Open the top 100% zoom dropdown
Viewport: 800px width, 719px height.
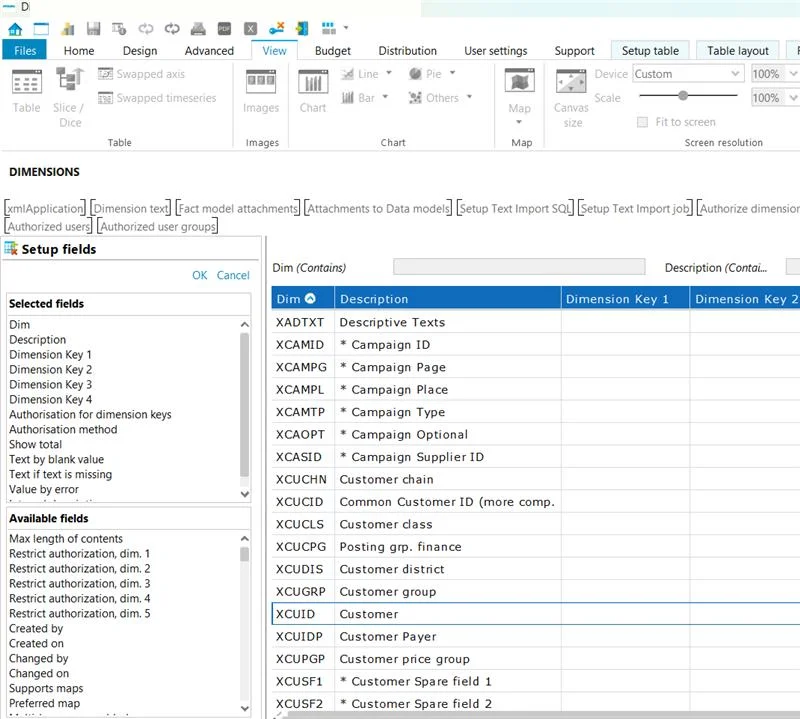[793, 74]
